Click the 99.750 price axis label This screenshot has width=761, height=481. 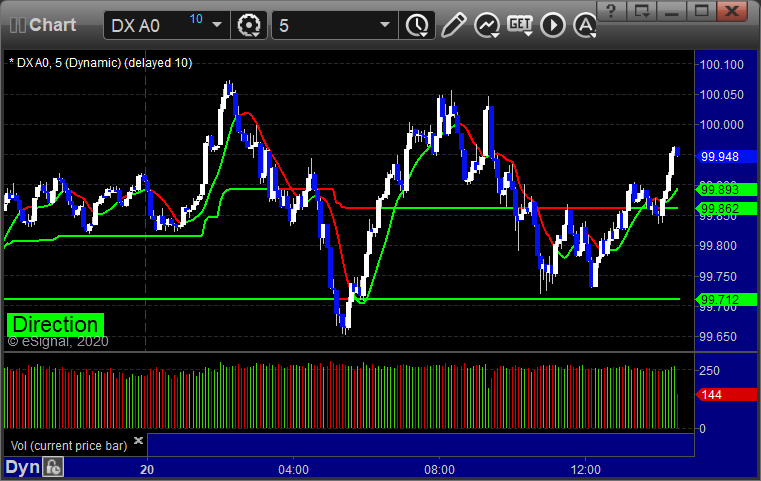[x=718, y=277]
